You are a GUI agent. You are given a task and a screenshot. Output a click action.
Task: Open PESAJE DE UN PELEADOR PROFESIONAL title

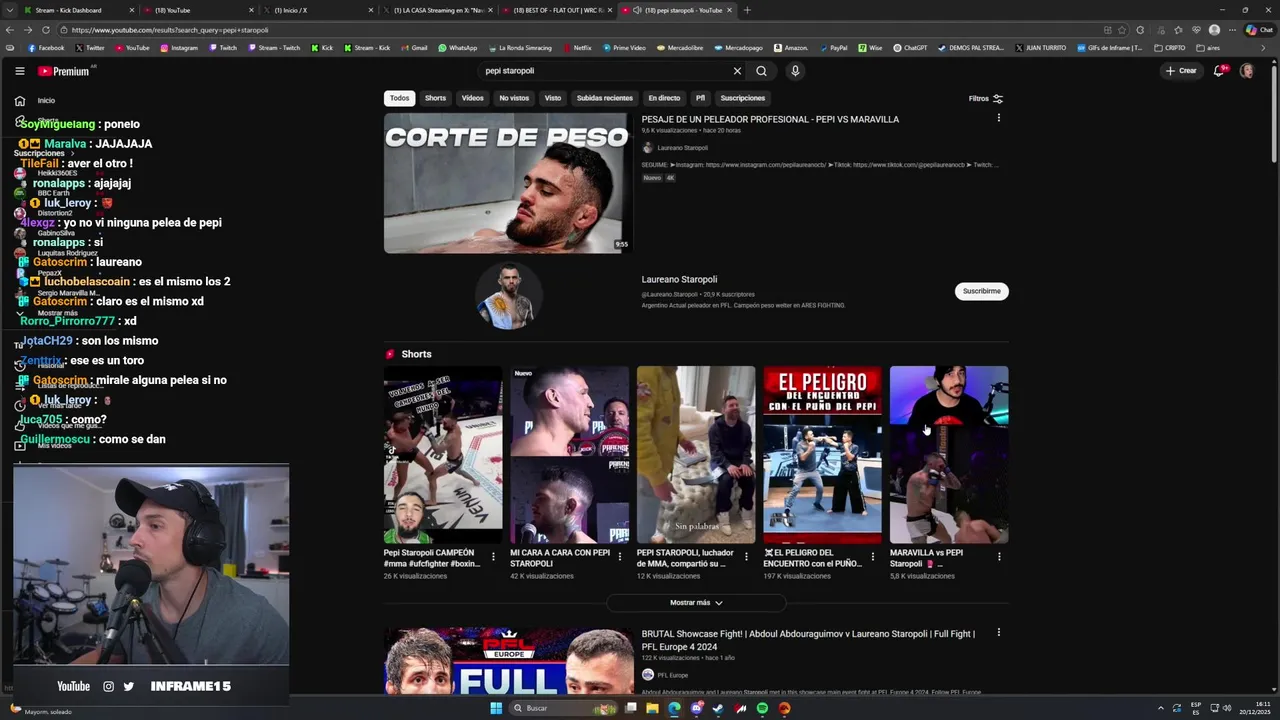point(770,119)
